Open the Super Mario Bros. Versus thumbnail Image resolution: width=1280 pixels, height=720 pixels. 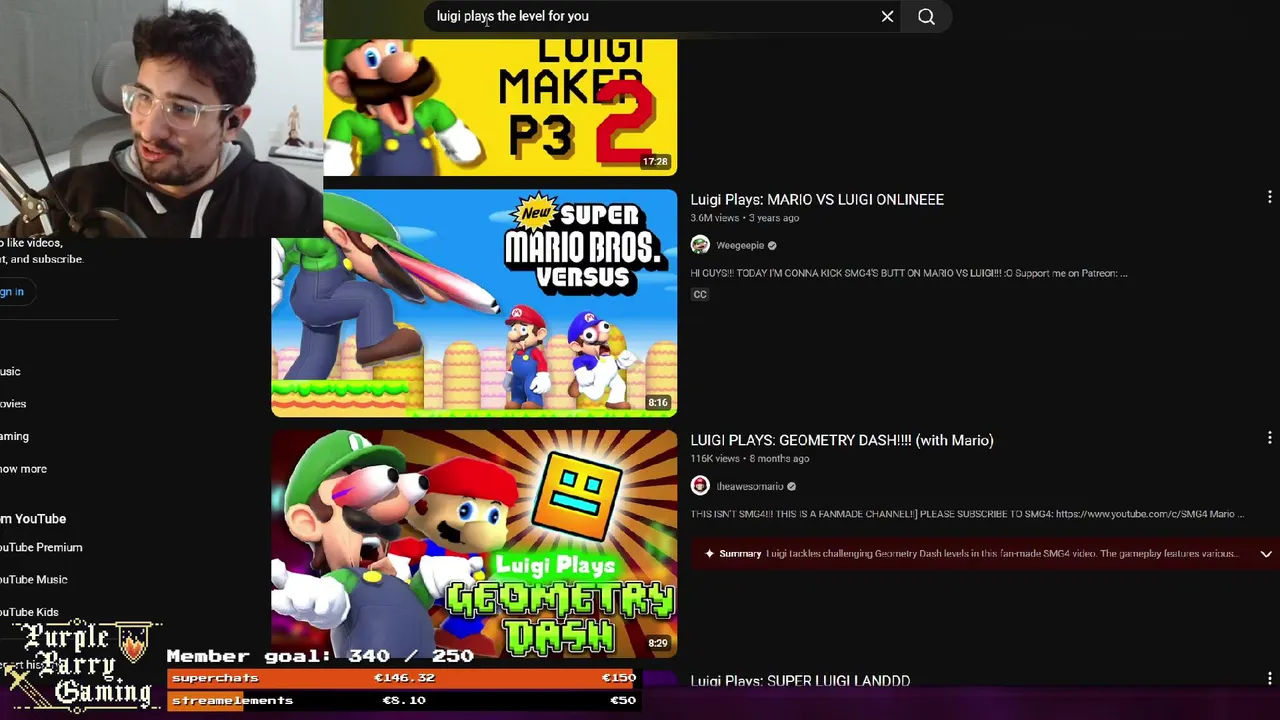click(x=474, y=303)
